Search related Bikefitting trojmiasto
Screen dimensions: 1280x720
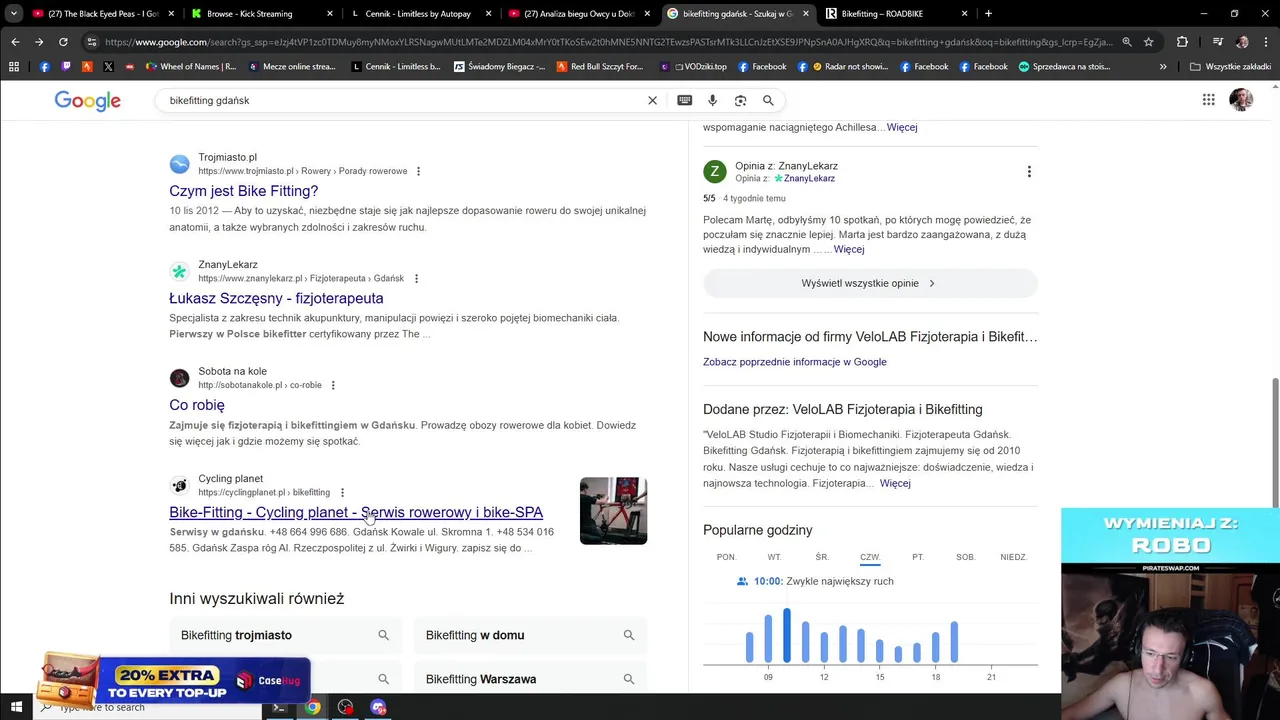tap(285, 635)
